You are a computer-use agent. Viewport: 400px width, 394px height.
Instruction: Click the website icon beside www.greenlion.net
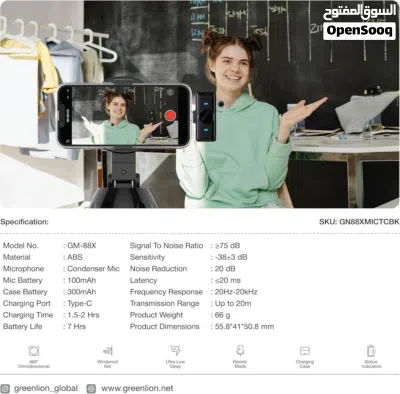pyautogui.click(x=91, y=389)
